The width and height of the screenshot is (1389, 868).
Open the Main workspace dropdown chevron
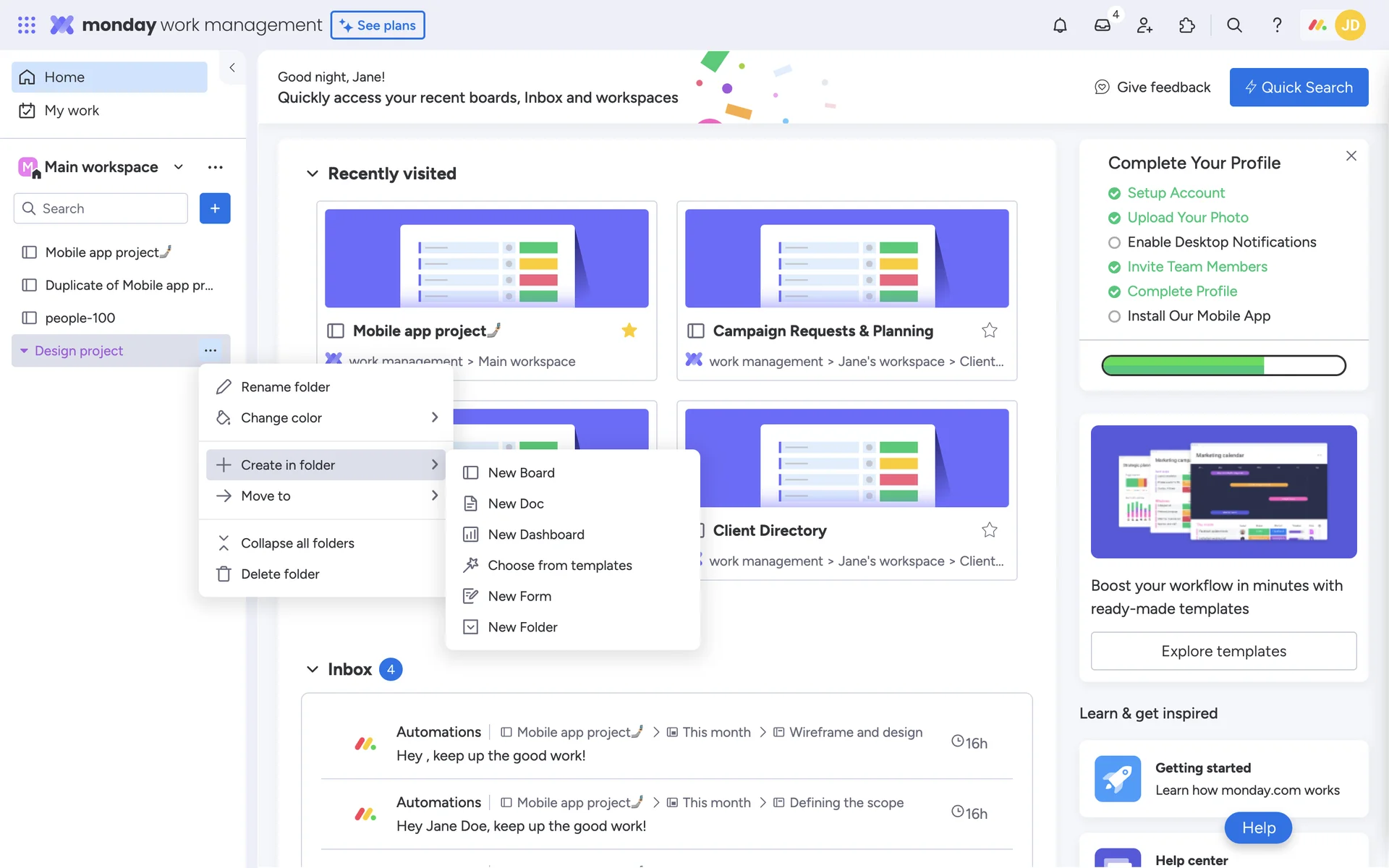[178, 167]
